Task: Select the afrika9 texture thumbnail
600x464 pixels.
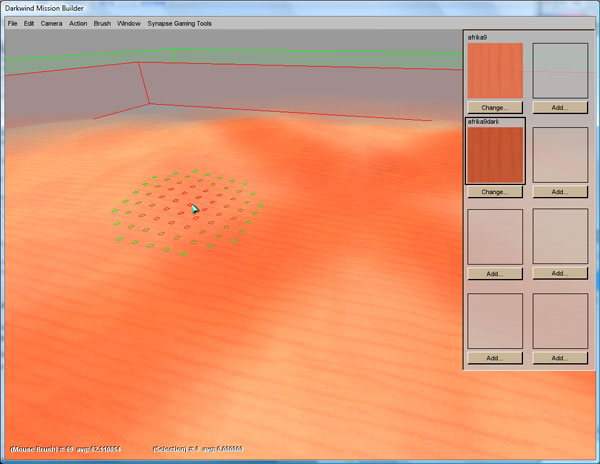Action: click(495, 70)
